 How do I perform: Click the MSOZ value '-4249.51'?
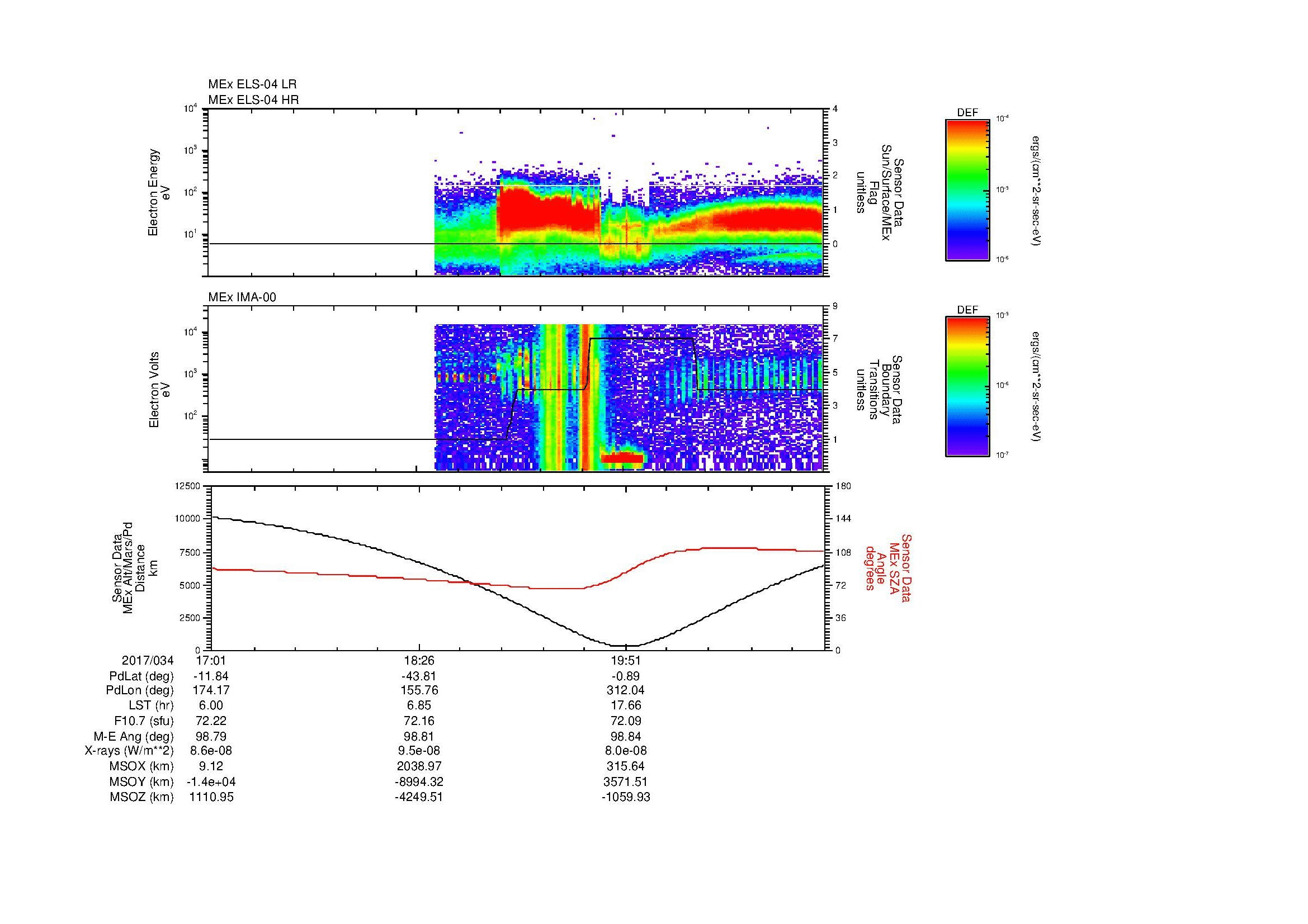click(419, 797)
